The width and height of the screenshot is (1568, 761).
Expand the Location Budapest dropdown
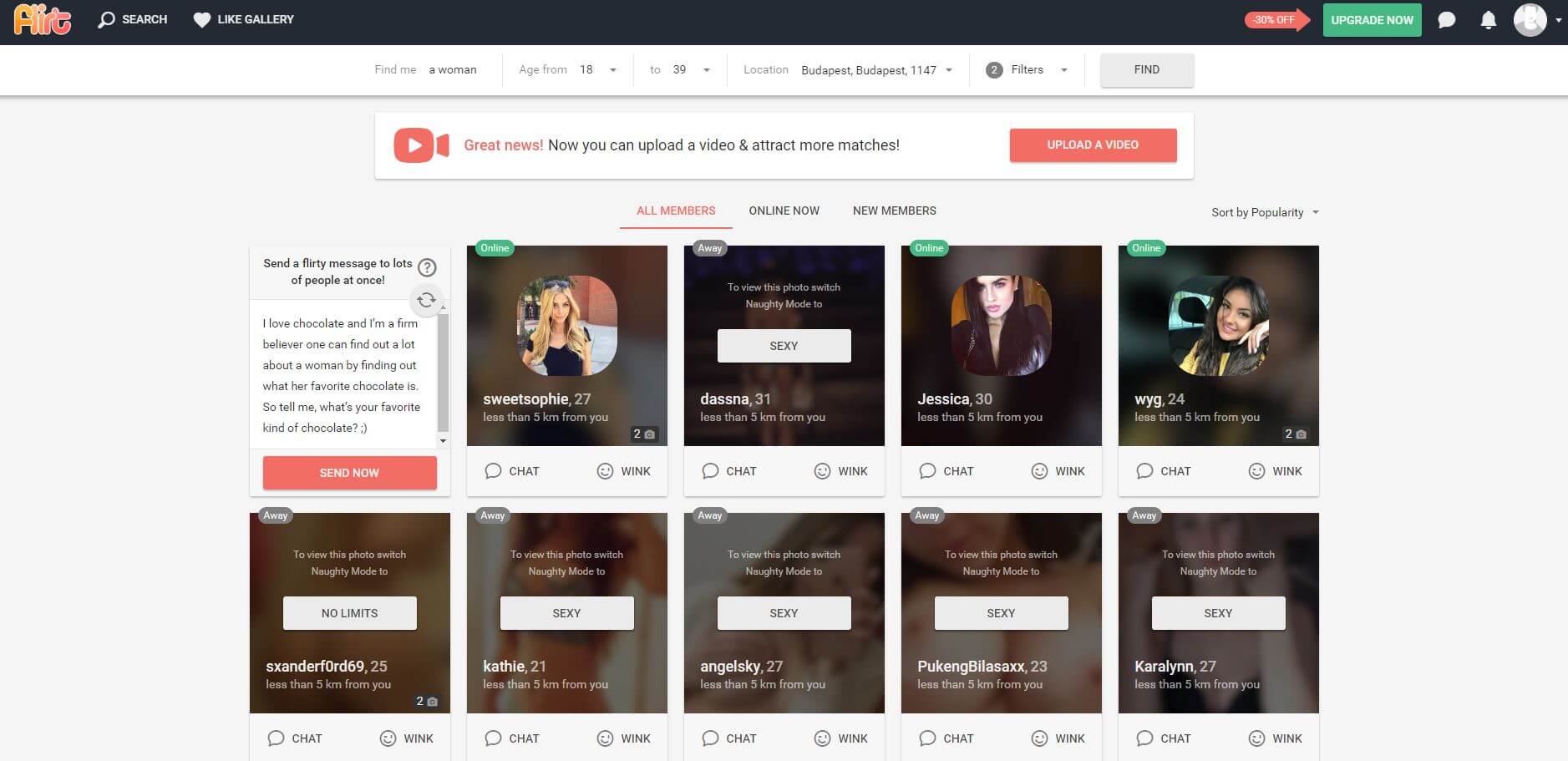877,70
